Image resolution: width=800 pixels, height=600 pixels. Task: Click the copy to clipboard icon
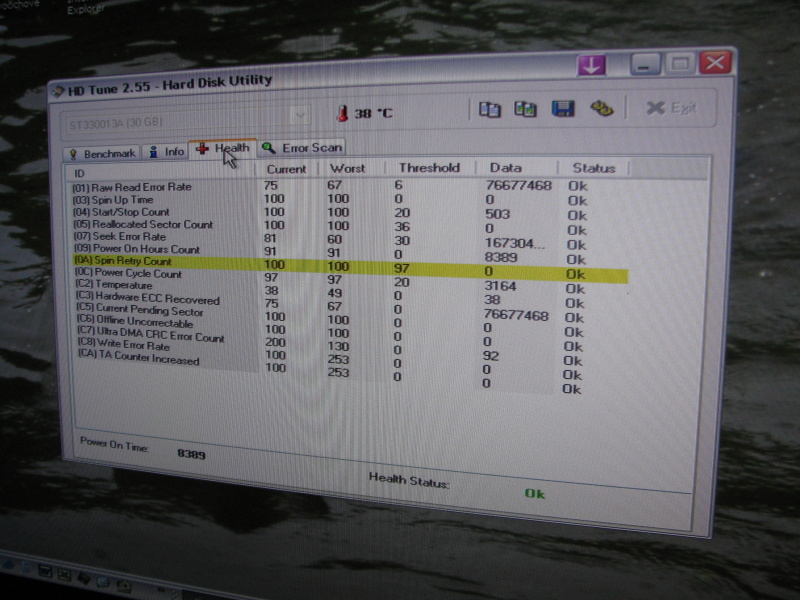[490, 110]
